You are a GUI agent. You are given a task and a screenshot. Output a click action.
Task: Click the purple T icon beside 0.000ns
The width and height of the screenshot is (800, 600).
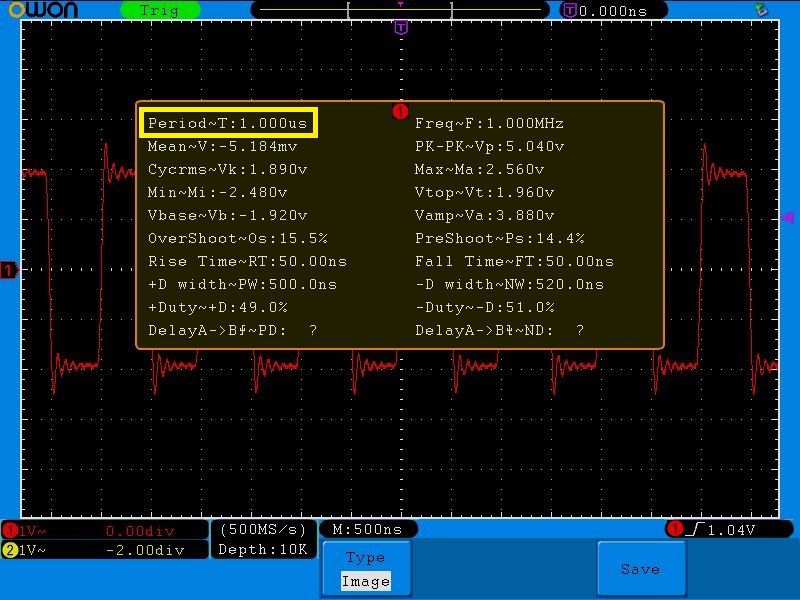[x=569, y=10]
